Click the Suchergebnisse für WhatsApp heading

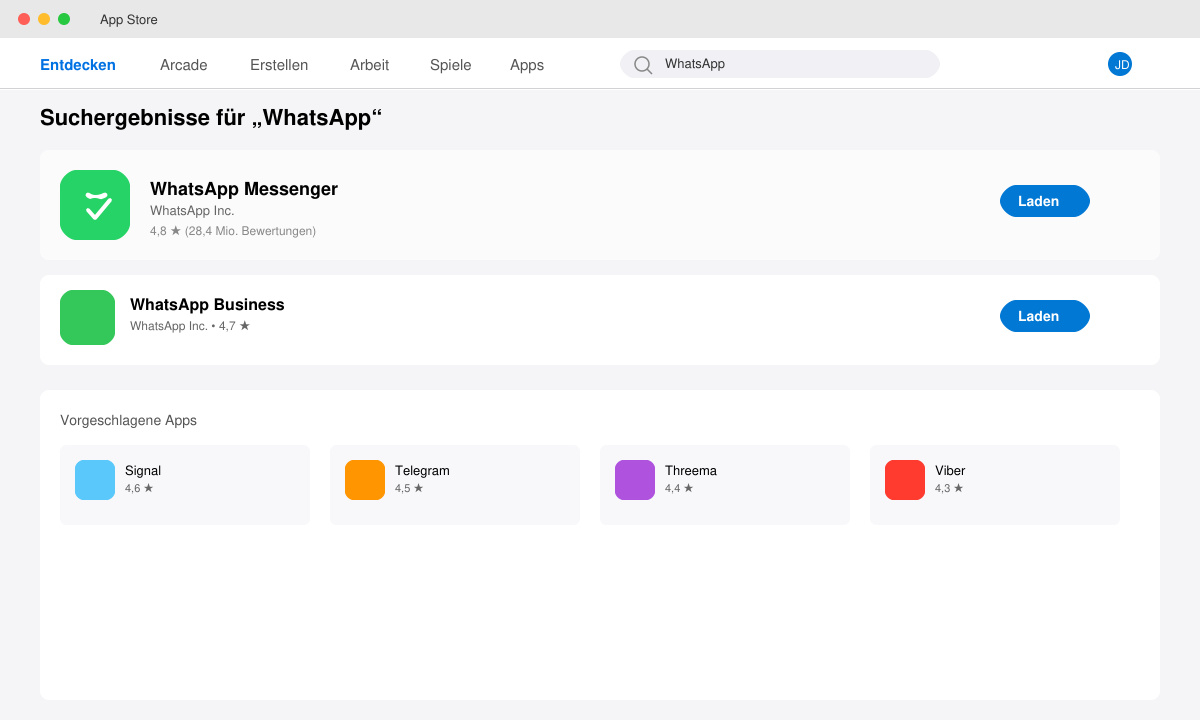pyautogui.click(x=211, y=118)
